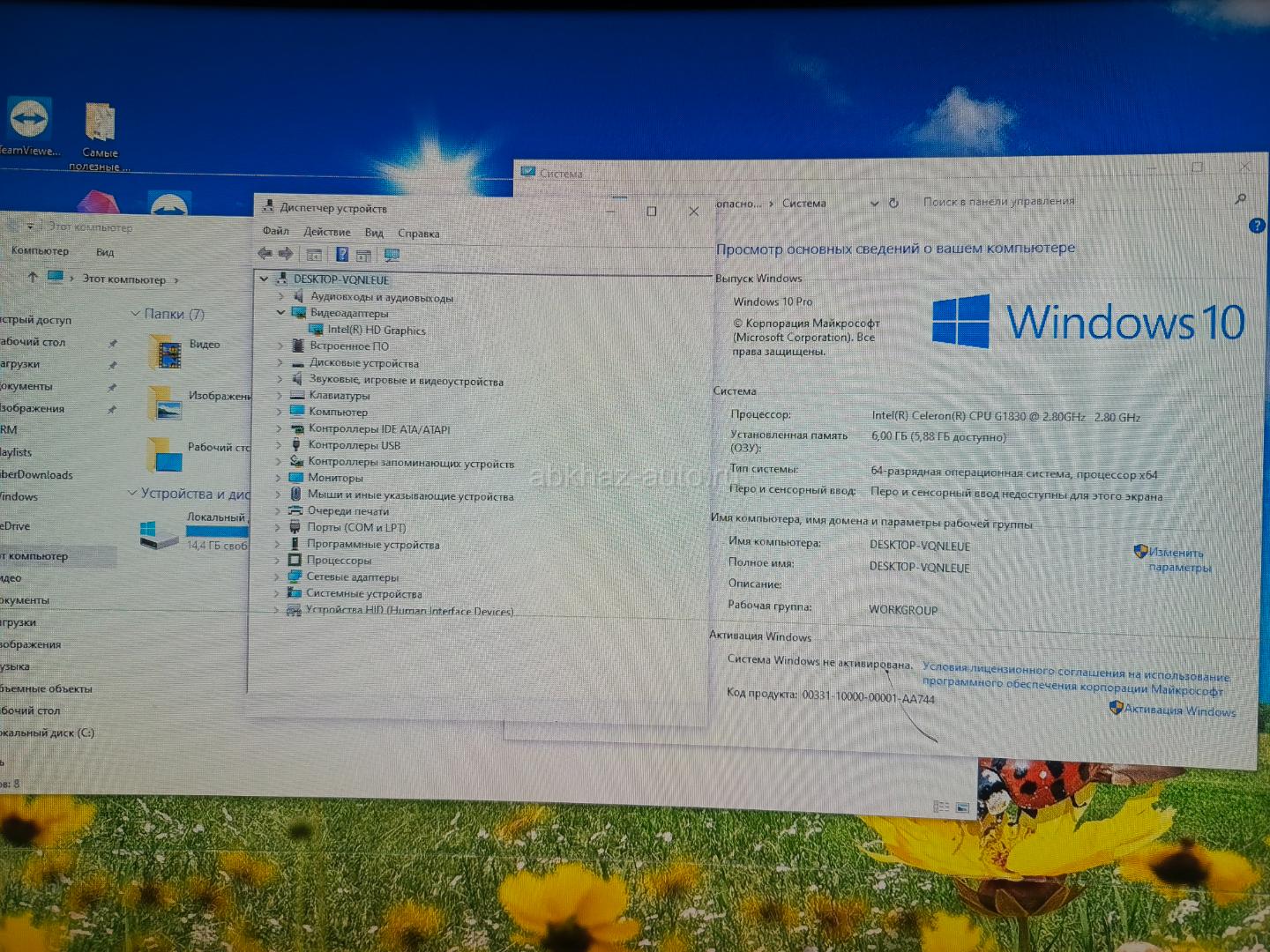Collapse the Папки (7) group
This screenshot has width=1270, height=952.
tap(135, 313)
